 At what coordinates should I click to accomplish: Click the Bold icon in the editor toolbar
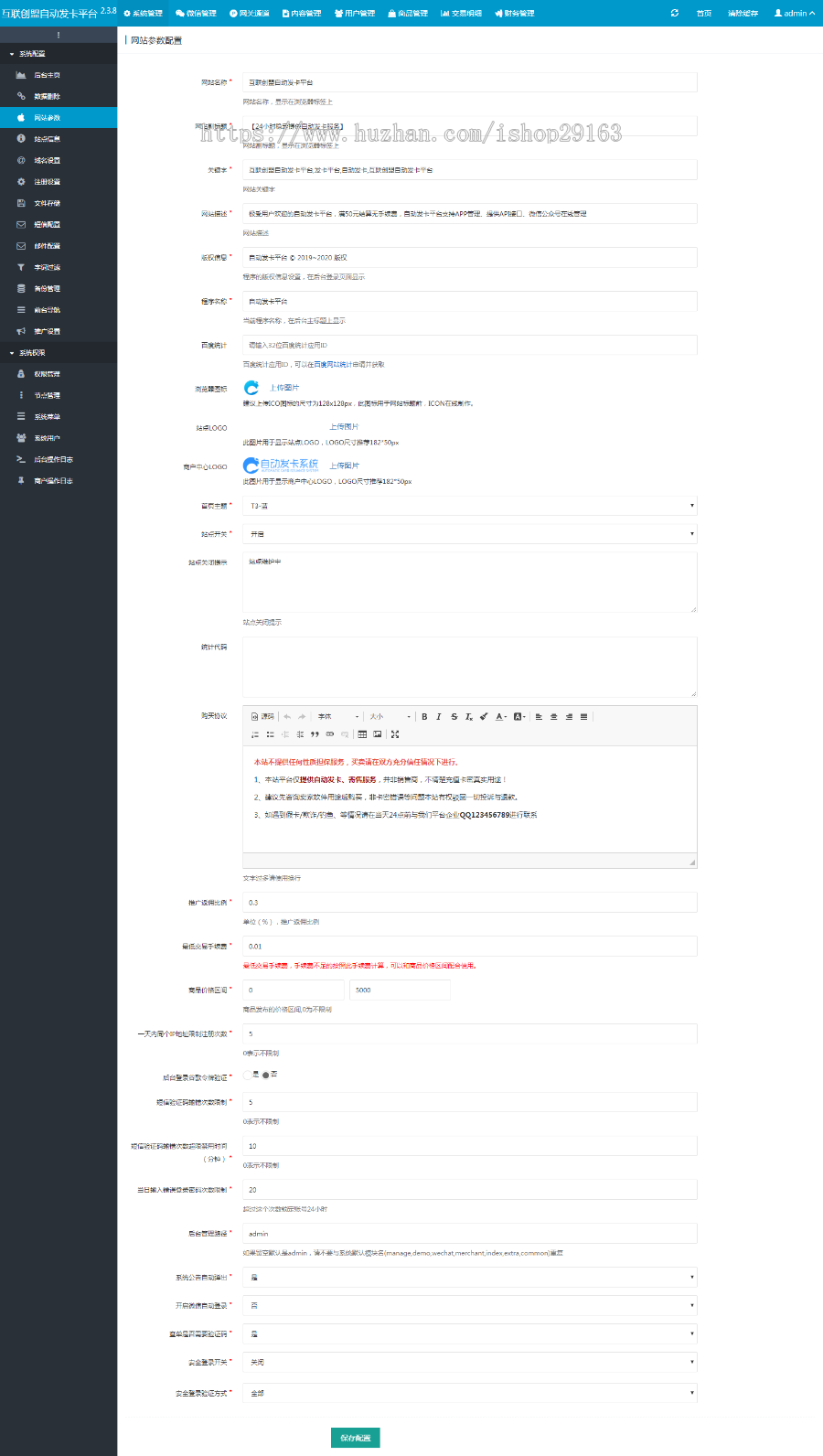coord(424,717)
